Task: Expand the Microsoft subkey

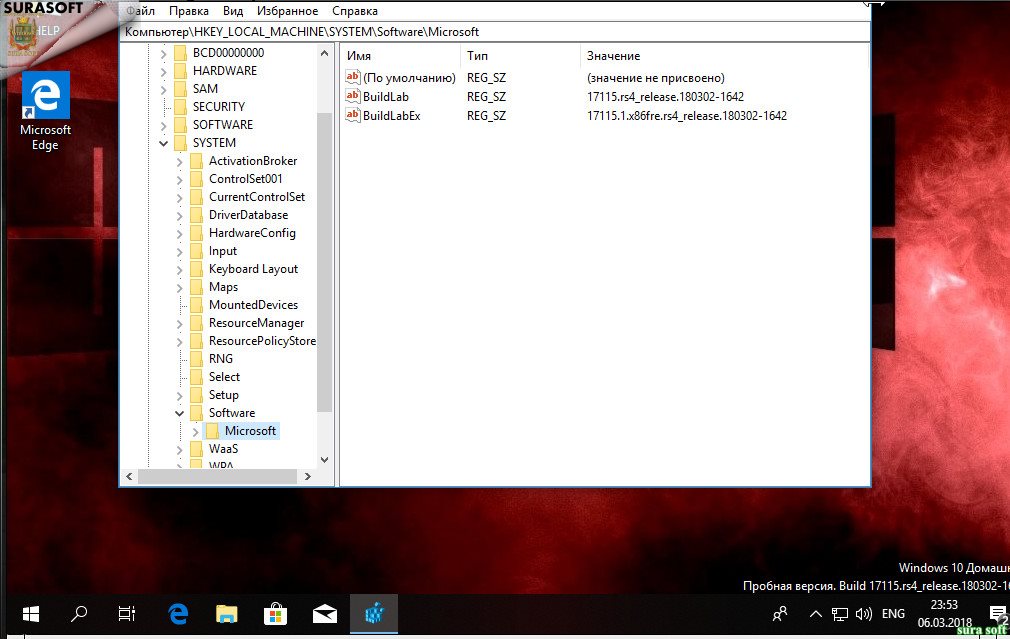Action: pos(195,431)
